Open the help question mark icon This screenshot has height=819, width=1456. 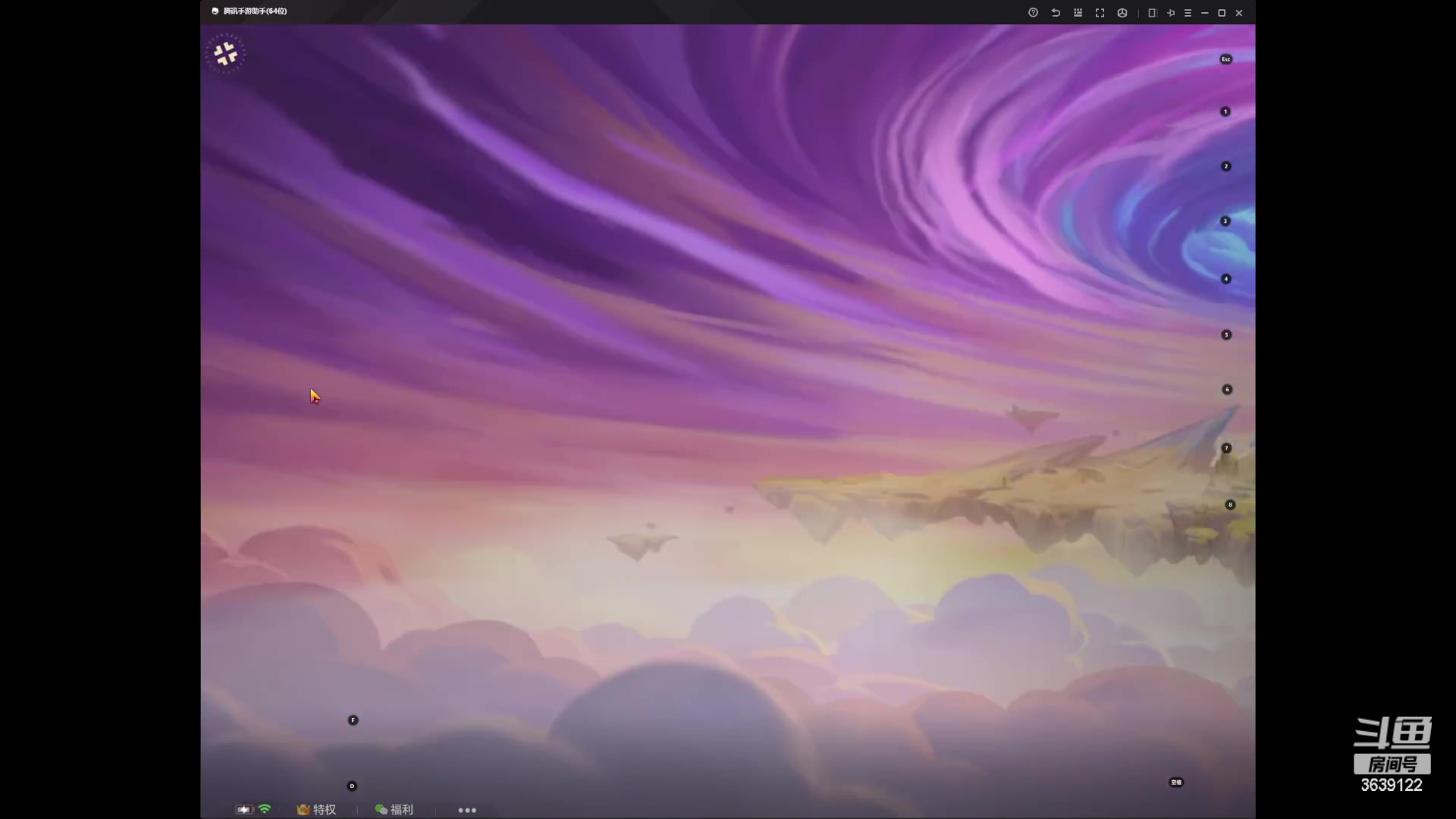click(1033, 13)
